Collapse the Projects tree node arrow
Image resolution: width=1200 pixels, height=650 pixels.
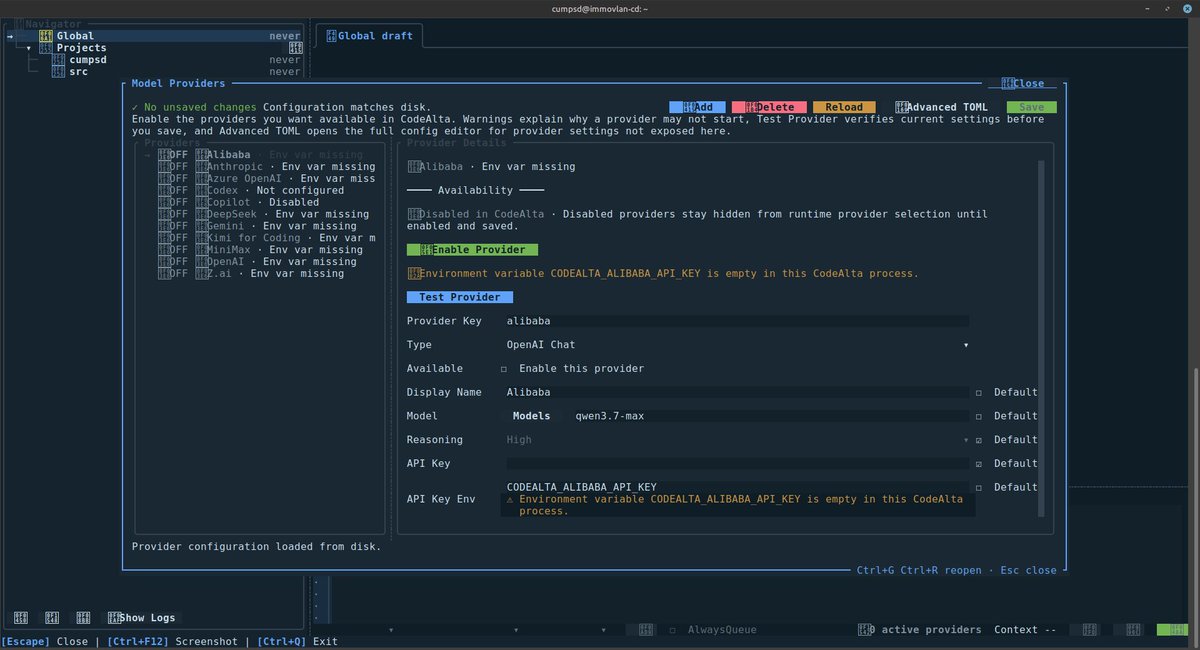coord(28,48)
